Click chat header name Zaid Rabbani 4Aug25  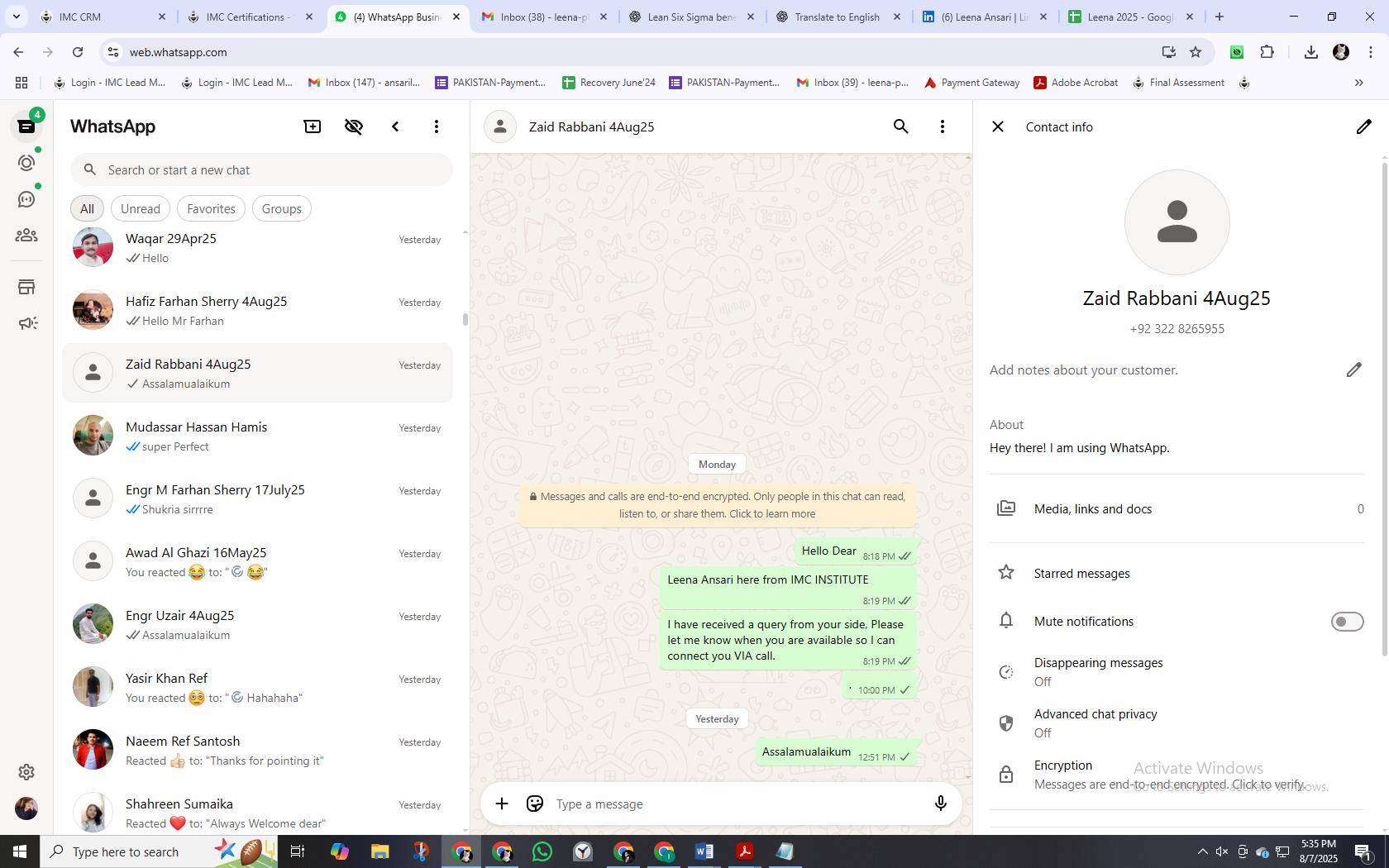click(591, 126)
